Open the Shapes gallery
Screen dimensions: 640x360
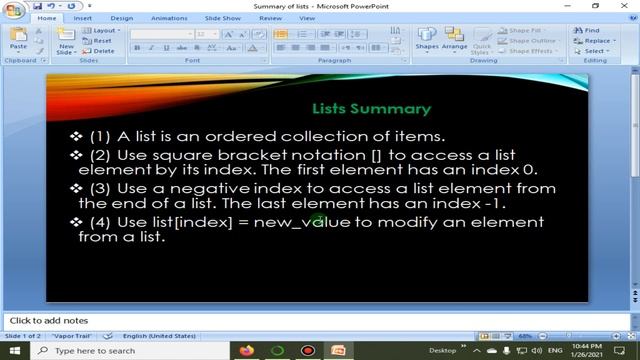427,40
